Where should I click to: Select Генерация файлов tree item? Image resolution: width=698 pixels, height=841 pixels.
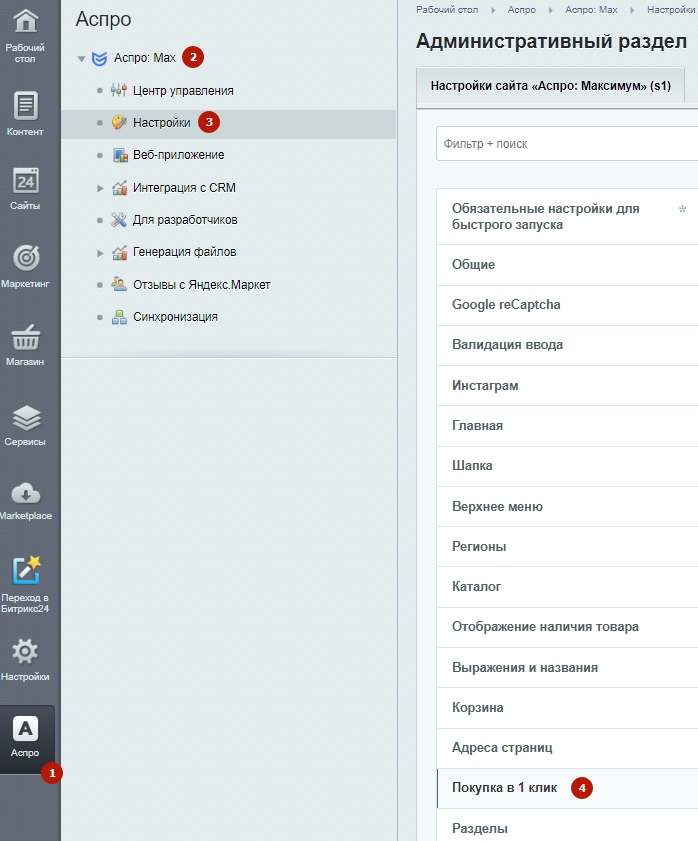[185, 252]
